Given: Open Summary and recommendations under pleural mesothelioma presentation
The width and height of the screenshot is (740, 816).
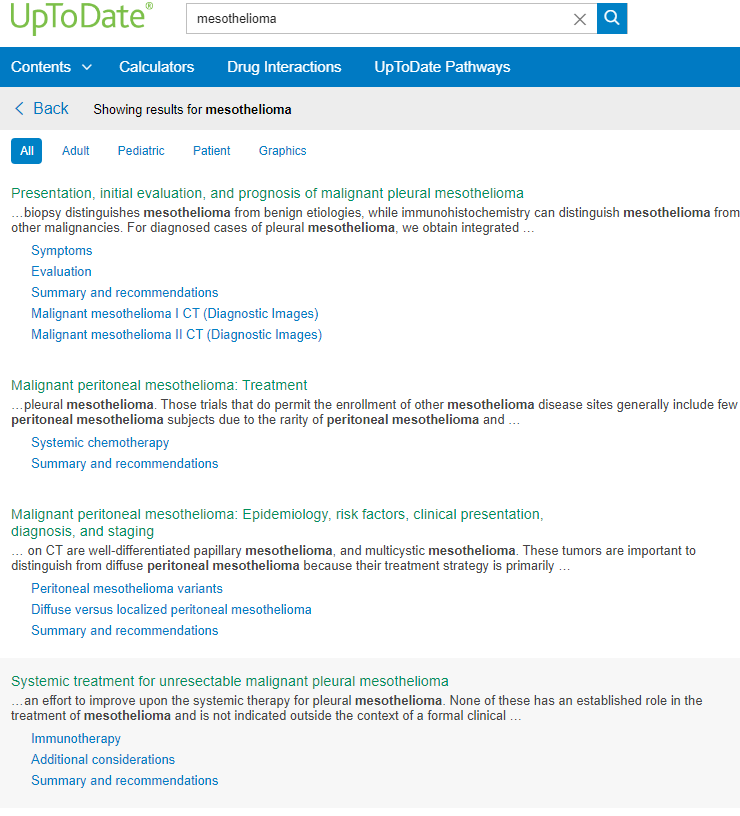Looking at the screenshot, I should (x=124, y=292).
